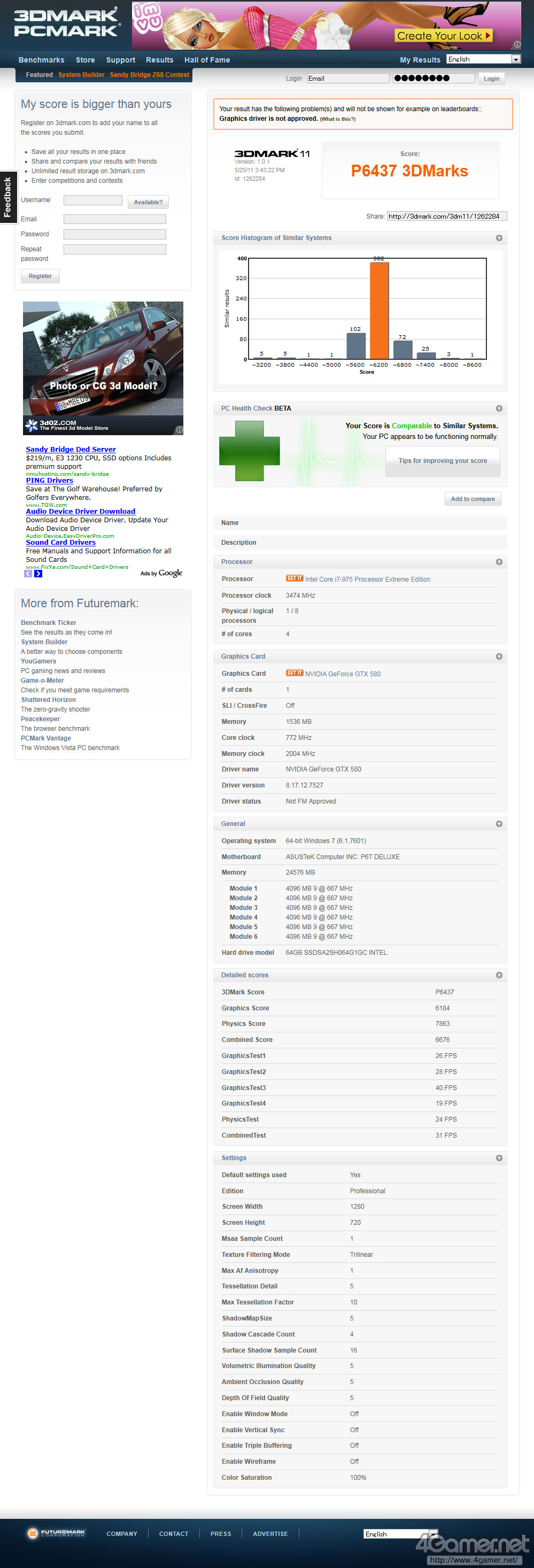Open CONTACT footer link

[x=174, y=1534]
